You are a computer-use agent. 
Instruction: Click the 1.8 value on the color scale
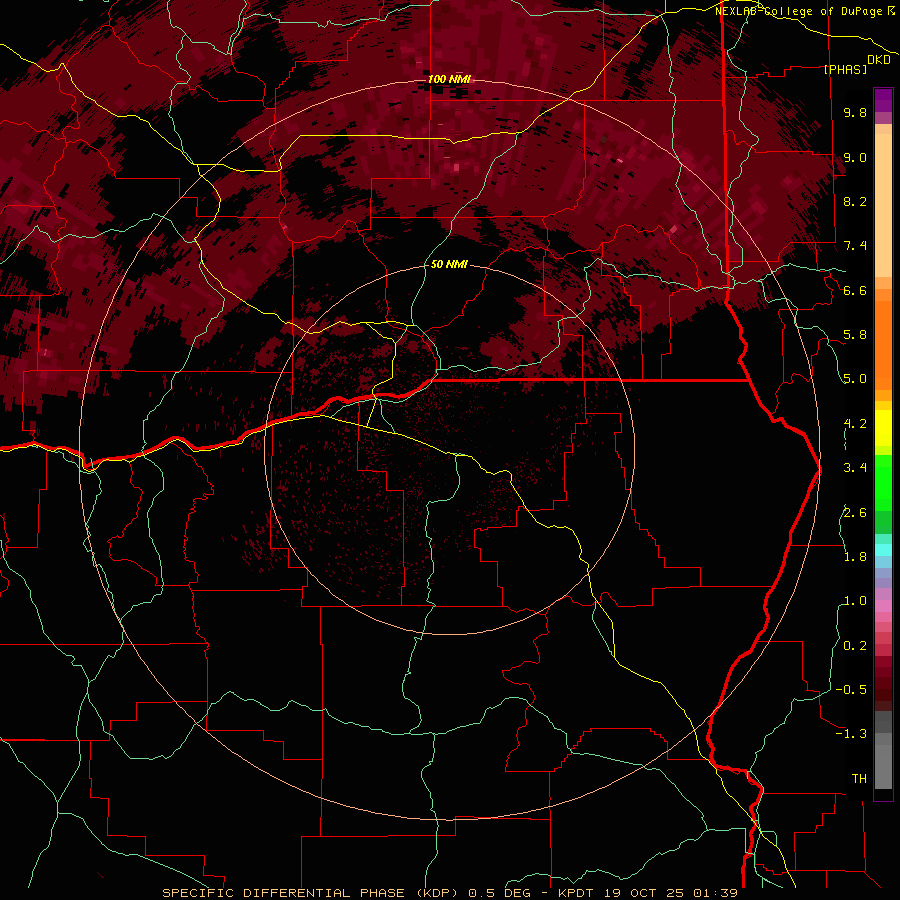tap(855, 557)
